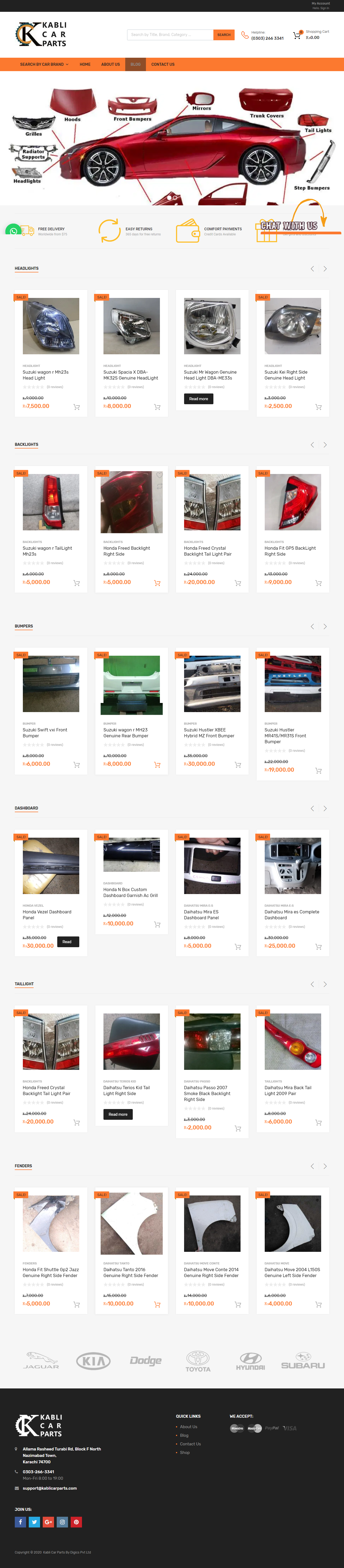Click Read more for Suzuki Mr Wagon Head Light
Viewport: 344px width, 1568px height.
coord(198,399)
